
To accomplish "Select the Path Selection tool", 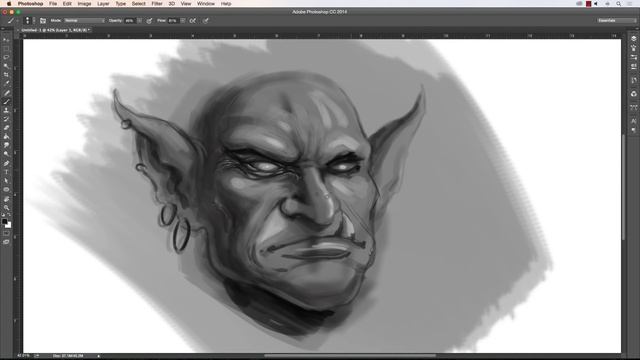I will (x=6, y=181).
